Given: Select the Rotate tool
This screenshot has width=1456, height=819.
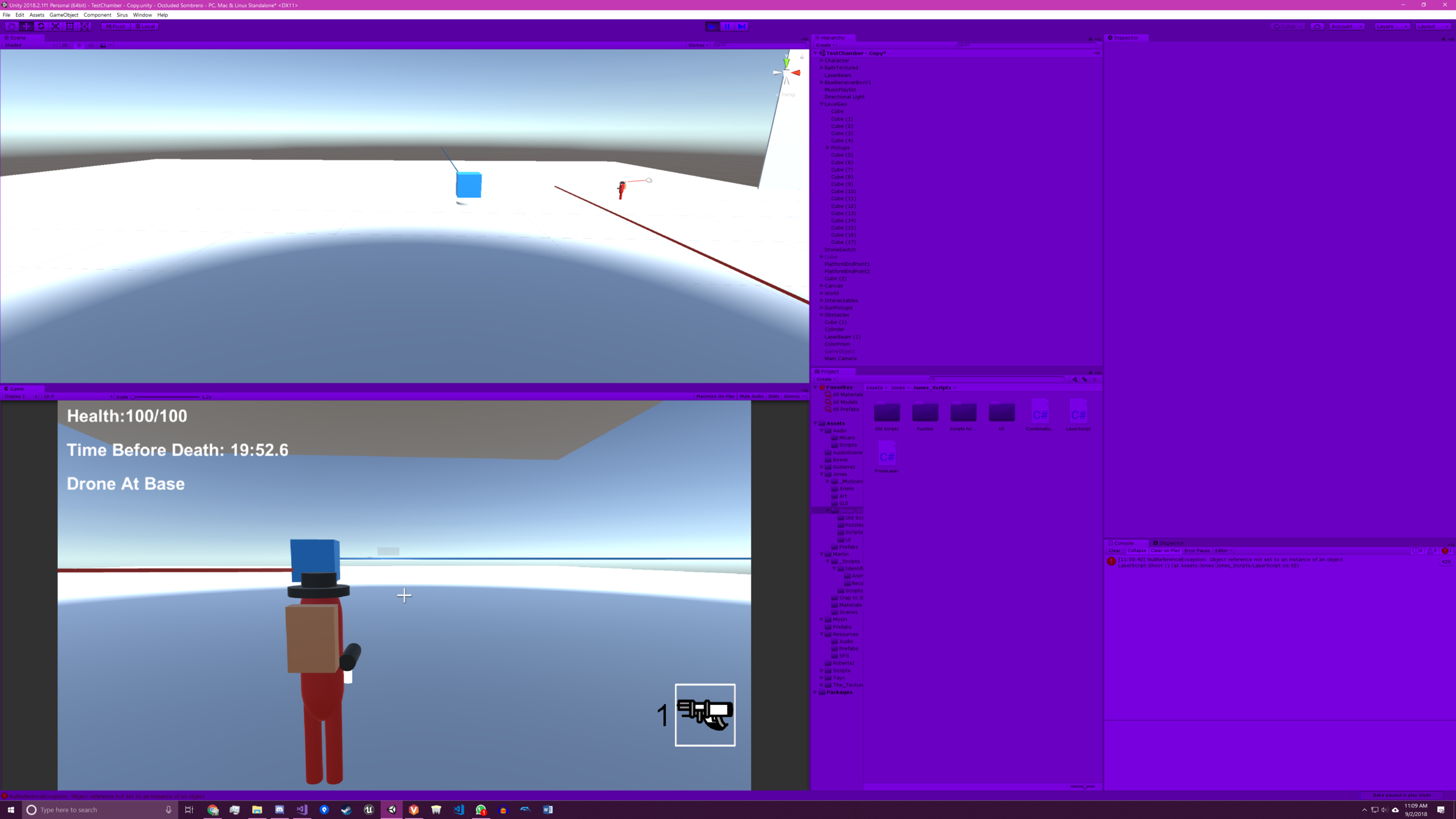Looking at the screenshot, I should click(40, 26).
